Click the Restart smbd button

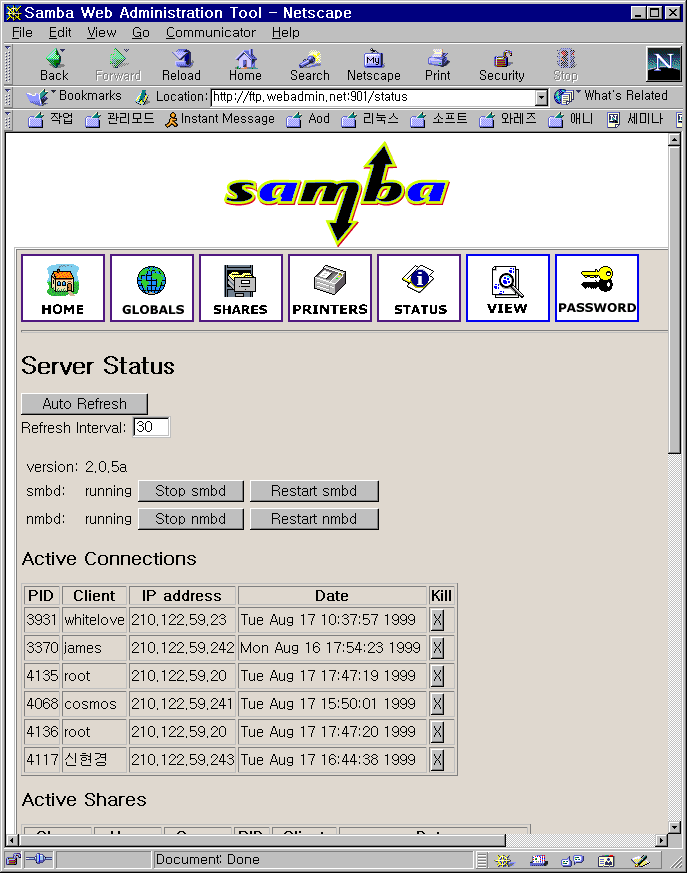(x=314, y=491)
